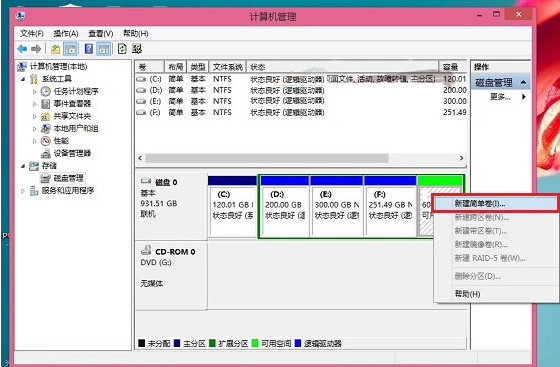Expand the 性能 node arrow
The width and height of the screenshot is (560, 367).
(x=35, y=141)
